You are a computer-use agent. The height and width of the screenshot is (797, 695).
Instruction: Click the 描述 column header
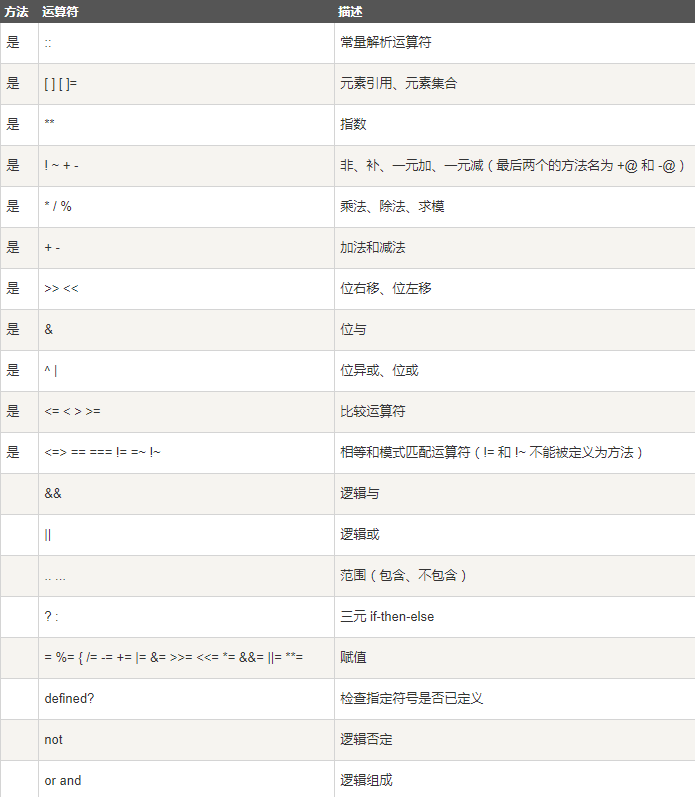point(350,11)
